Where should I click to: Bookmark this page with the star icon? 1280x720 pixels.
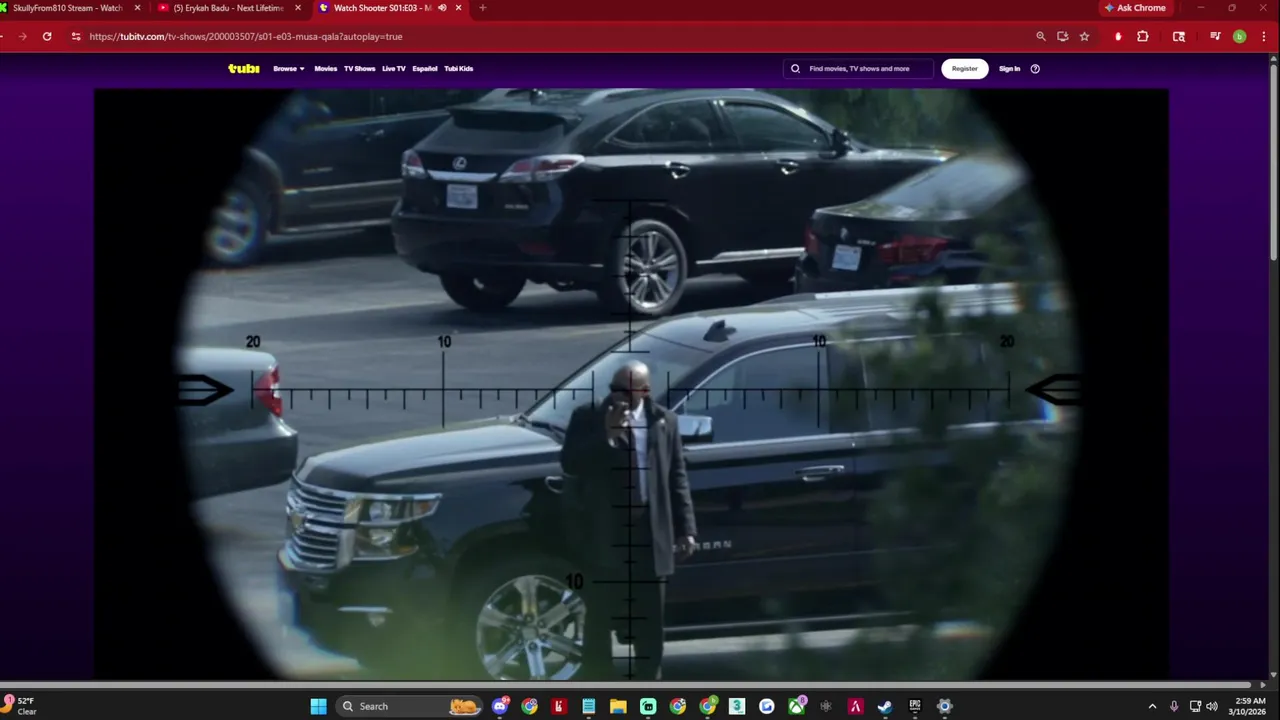(x=1084, y=36)
